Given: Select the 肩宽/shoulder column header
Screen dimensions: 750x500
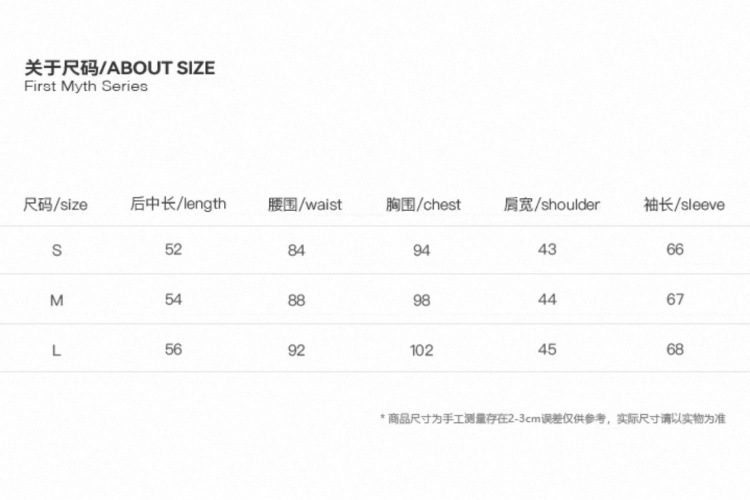Looking at the screenshot, I should (552, 205).
